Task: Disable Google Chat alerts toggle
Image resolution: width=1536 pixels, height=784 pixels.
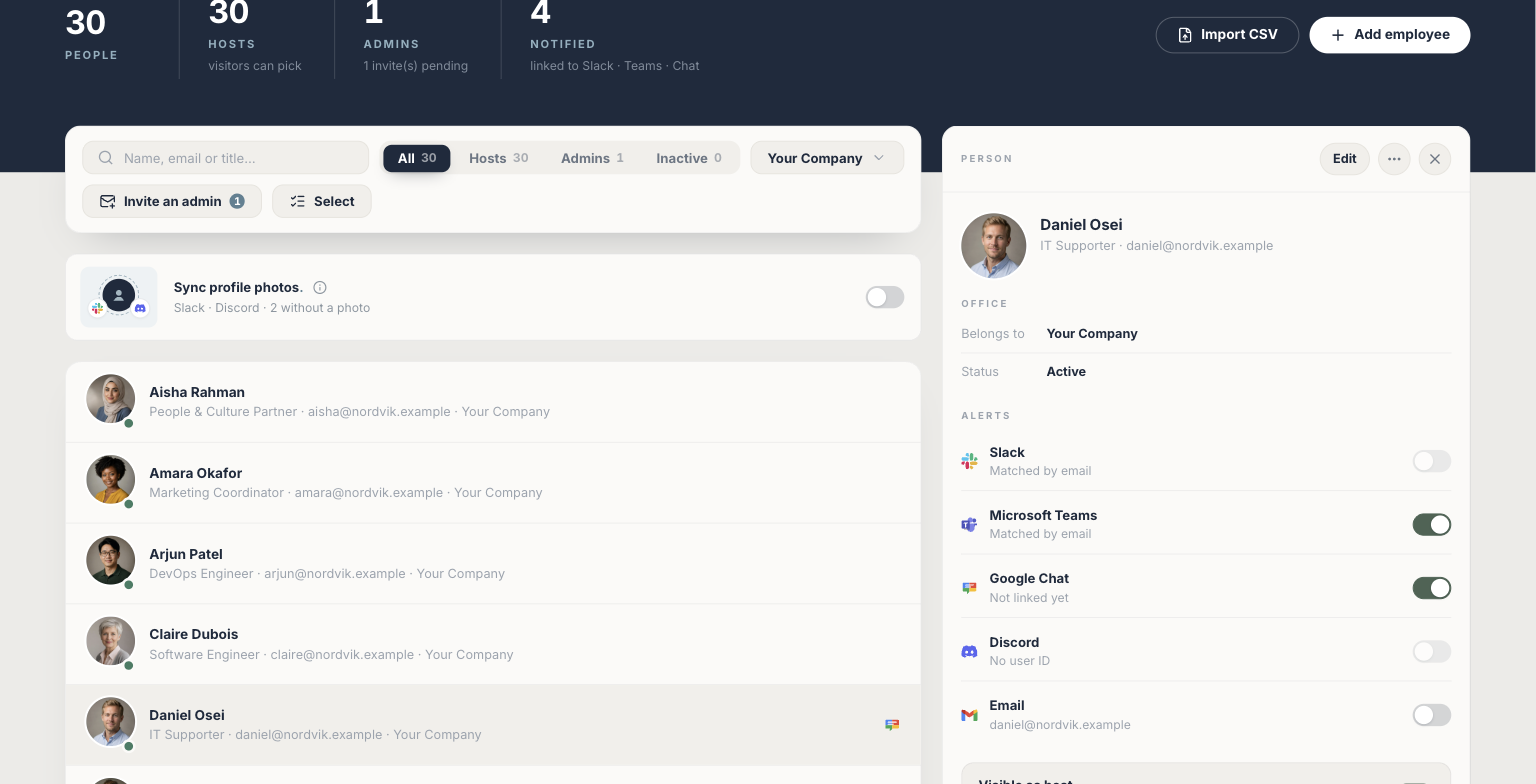Action: tap(1432, 588)
